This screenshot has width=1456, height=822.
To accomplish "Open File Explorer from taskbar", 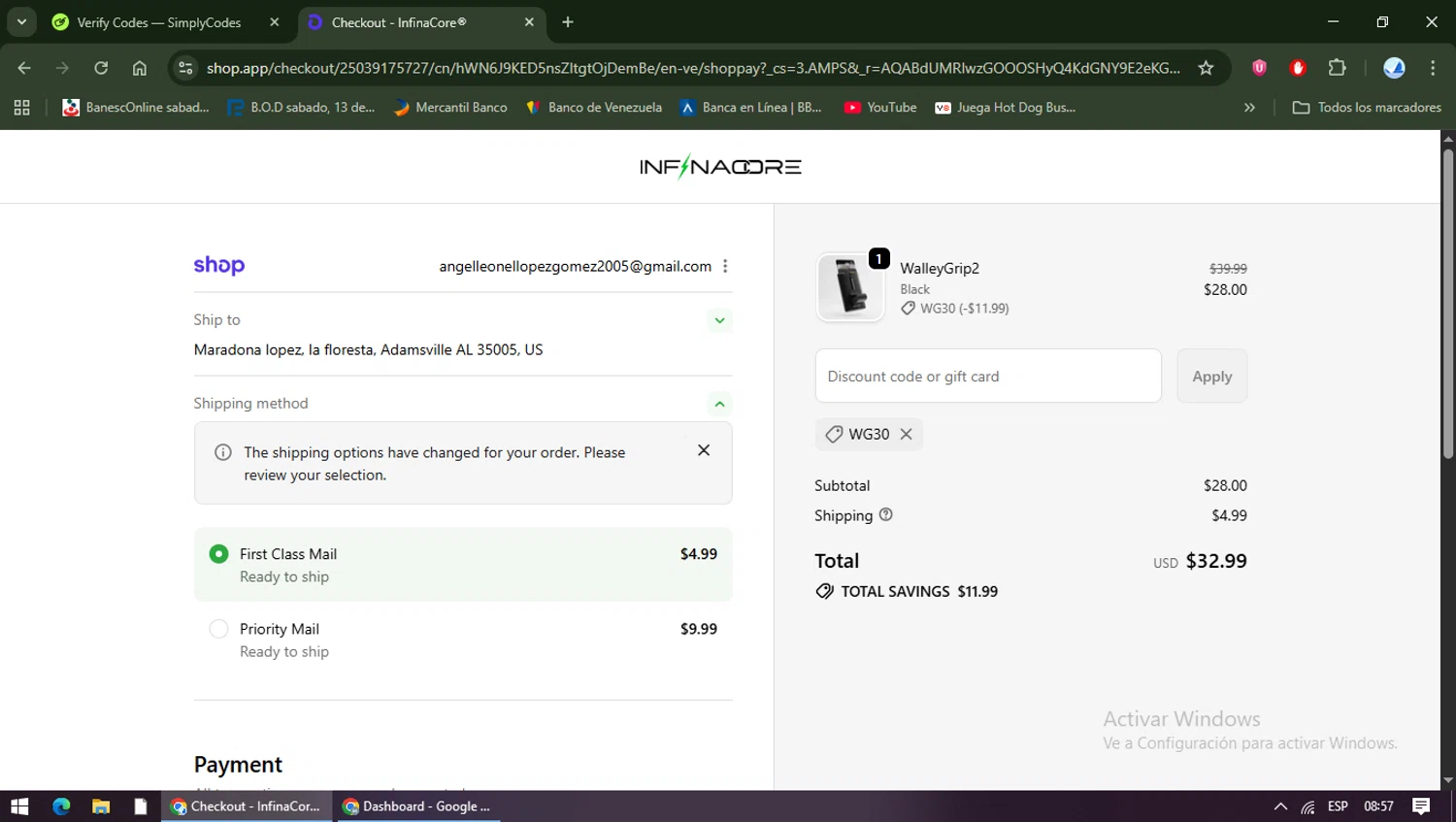I will [x=101, y=806].
